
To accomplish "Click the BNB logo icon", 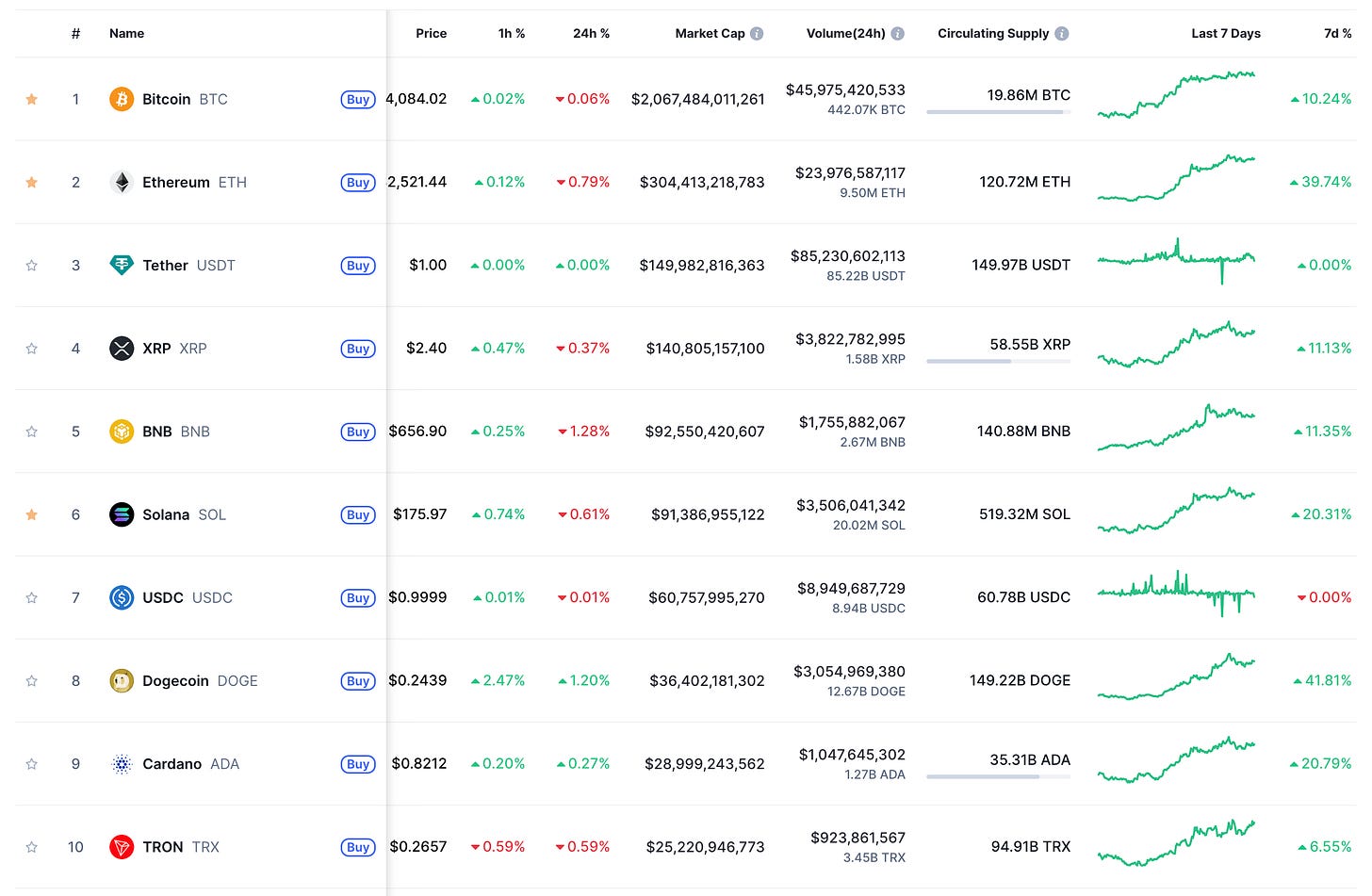I will [x=122, y=432].
